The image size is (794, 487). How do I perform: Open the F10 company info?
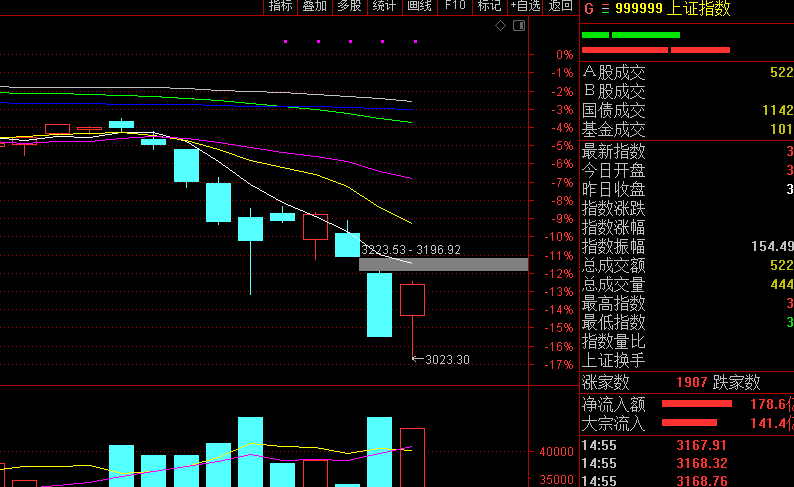455,6
